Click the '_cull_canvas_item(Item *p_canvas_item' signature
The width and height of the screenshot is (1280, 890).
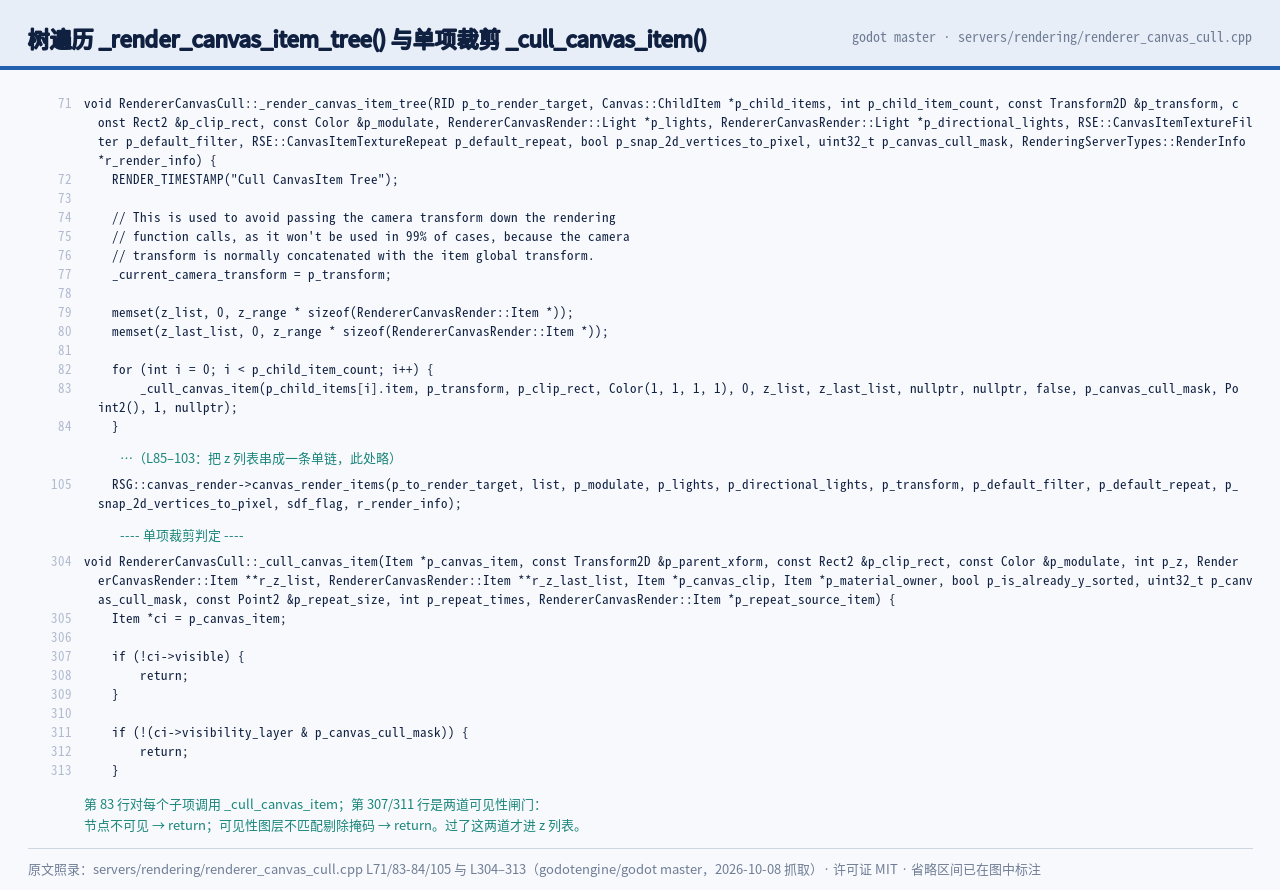pyautogui.click(x=668, y=581)
